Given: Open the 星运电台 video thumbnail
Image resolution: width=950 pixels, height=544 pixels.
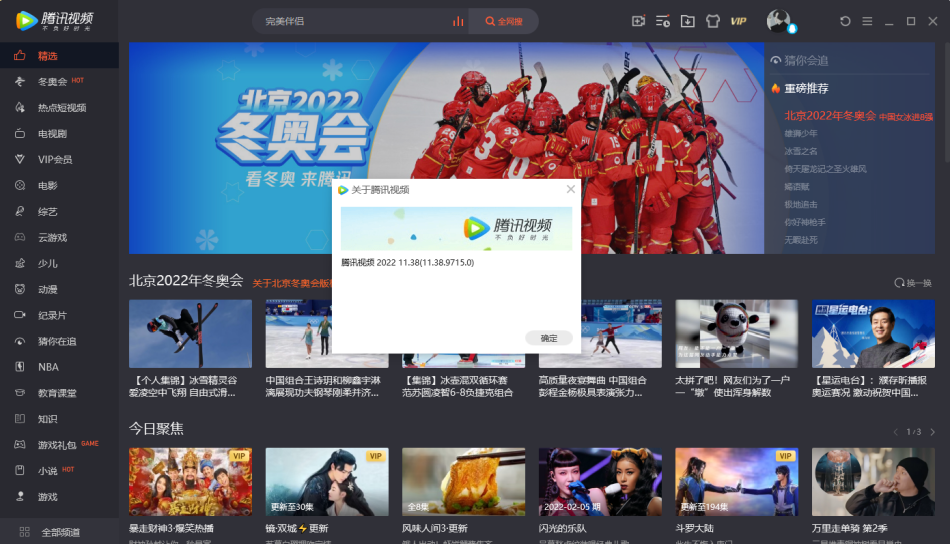Looking at the screenshot, I should pos(873,333).
